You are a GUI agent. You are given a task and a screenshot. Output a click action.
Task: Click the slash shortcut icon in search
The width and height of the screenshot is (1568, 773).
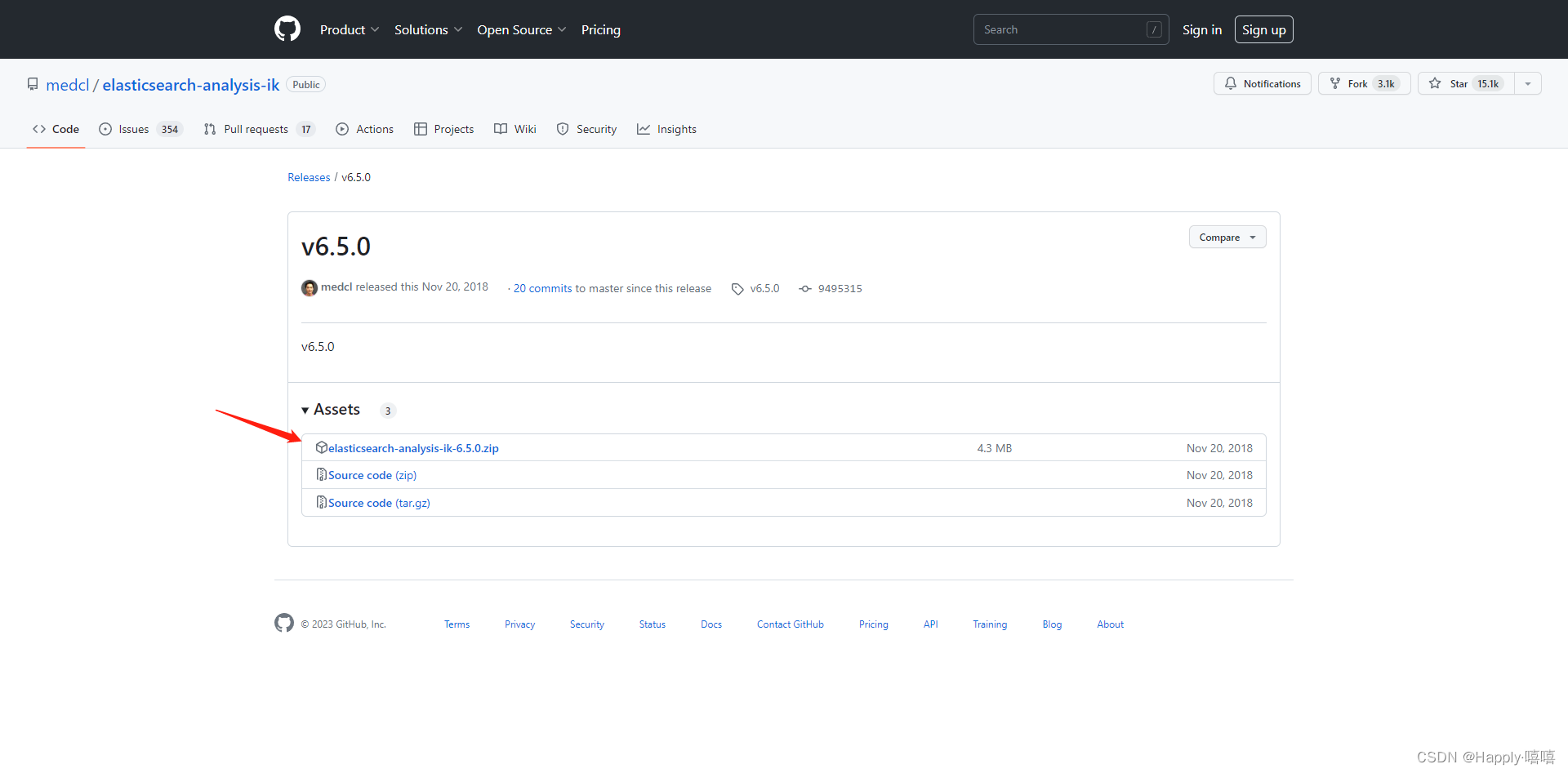1154,29
